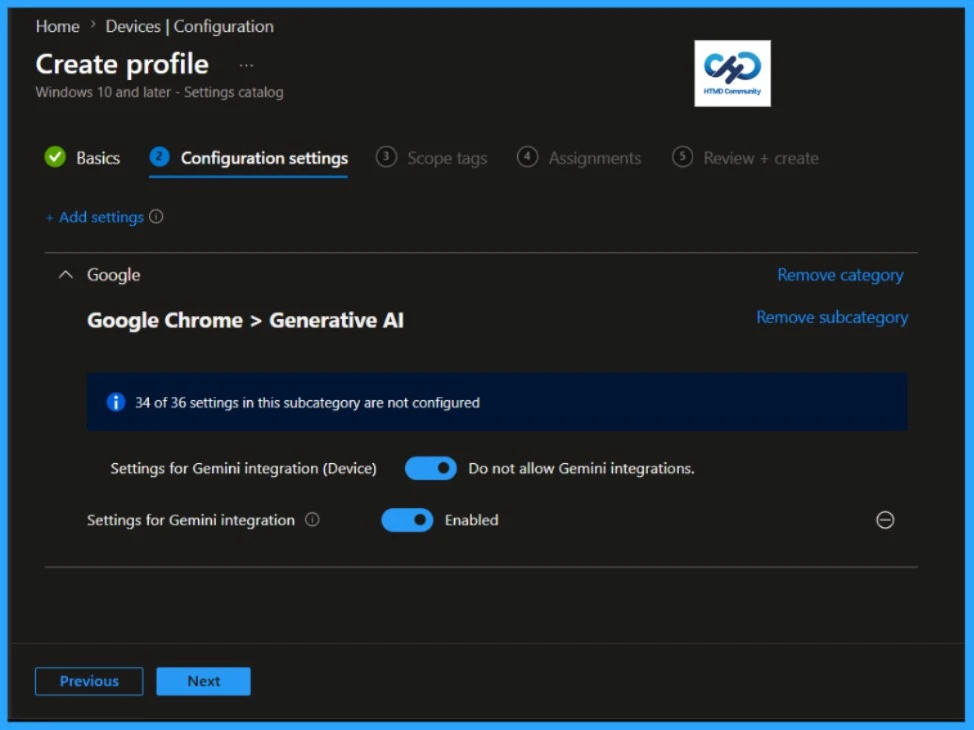Toggle Settings for Gemini integration (Device) switch
This screenshot has width=974, height=730.
pyautogui.click(x=430, y=468)
